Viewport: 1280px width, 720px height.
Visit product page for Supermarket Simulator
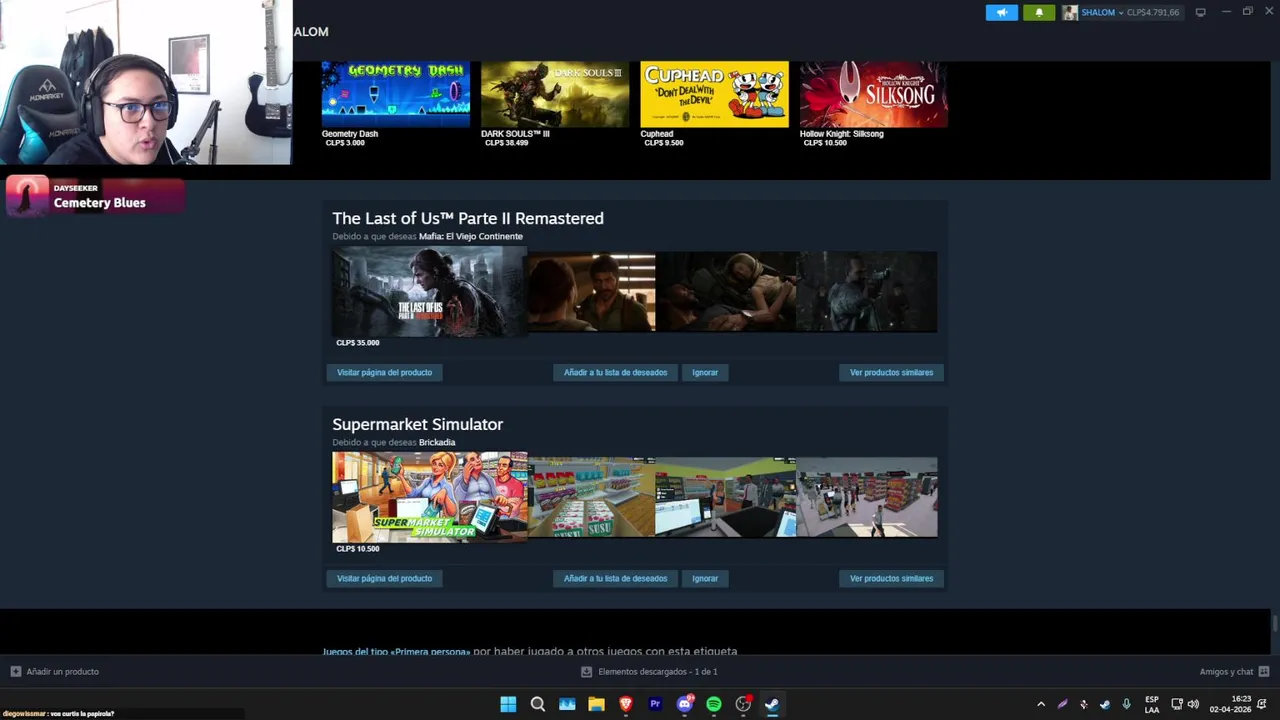click(x=384, y=578)
